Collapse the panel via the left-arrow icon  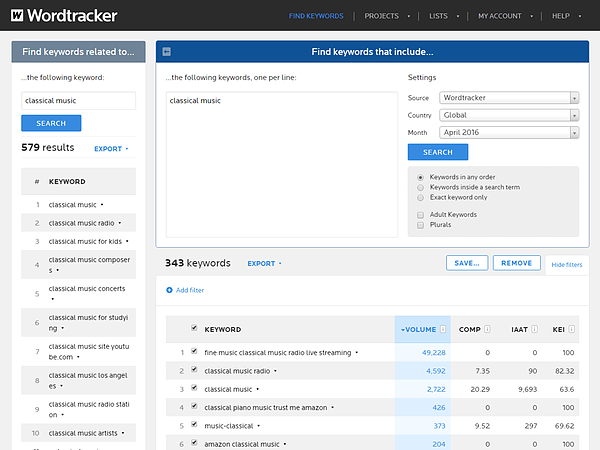pyautogui.click(x=166, y=52)
